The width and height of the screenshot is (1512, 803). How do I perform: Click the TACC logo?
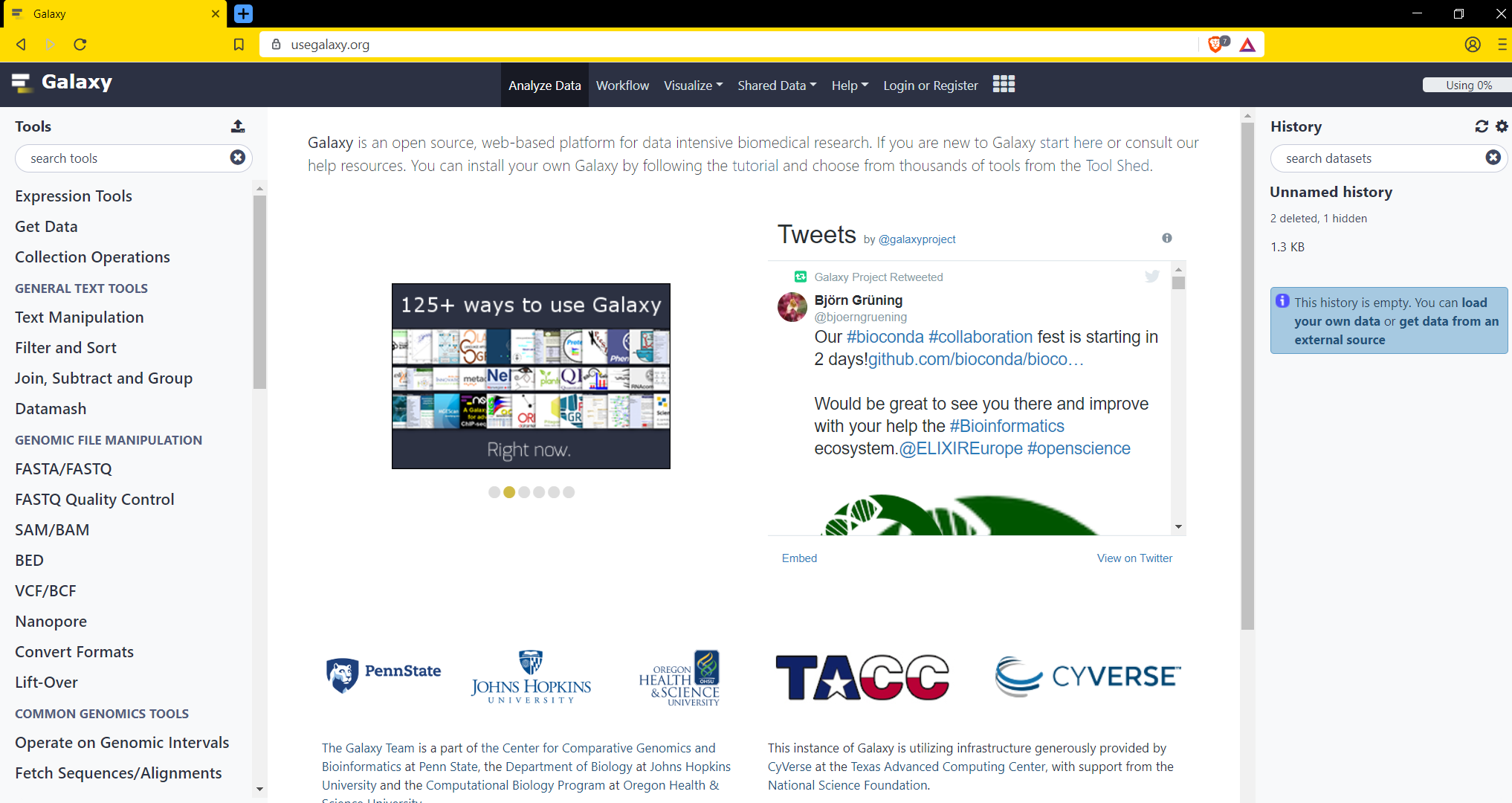point(862,677)
